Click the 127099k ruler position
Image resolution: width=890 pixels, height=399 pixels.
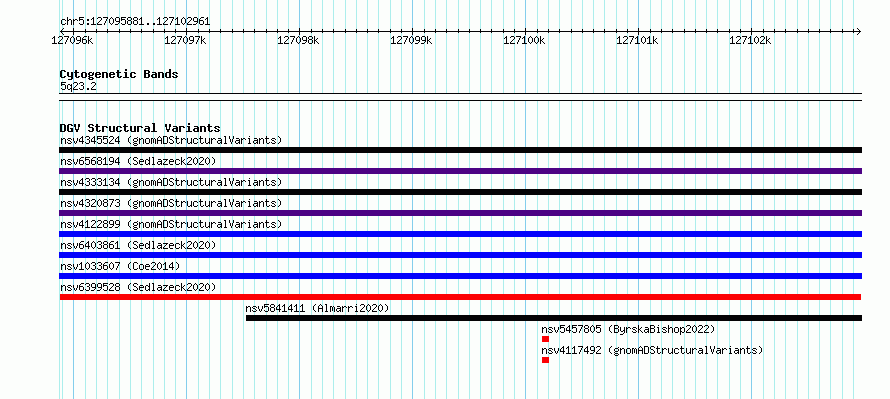tap(412, 40)
